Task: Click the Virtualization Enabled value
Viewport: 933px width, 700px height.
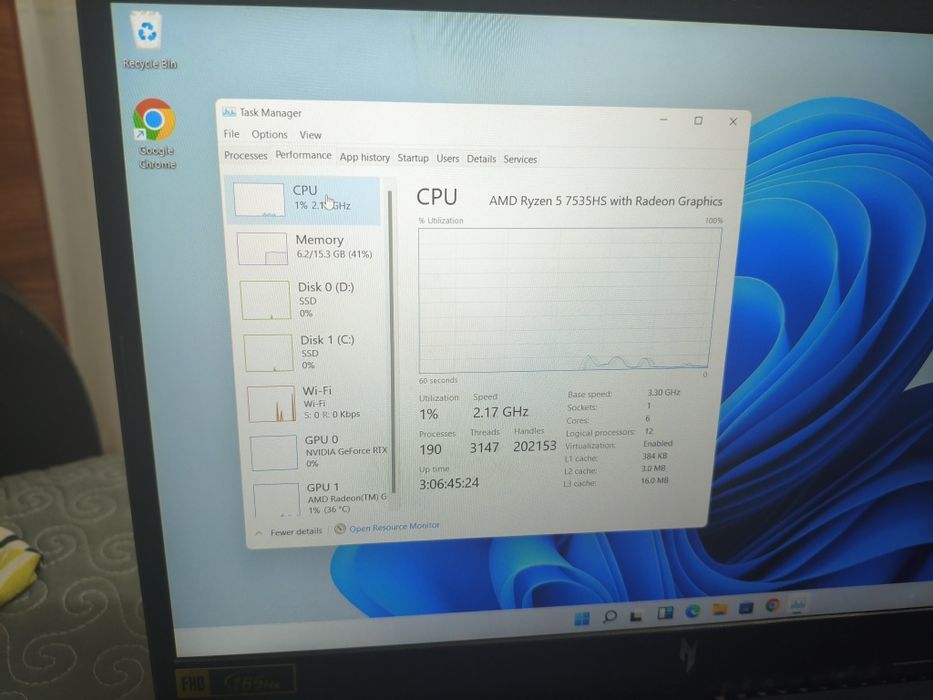Action: tap(658, 443)
